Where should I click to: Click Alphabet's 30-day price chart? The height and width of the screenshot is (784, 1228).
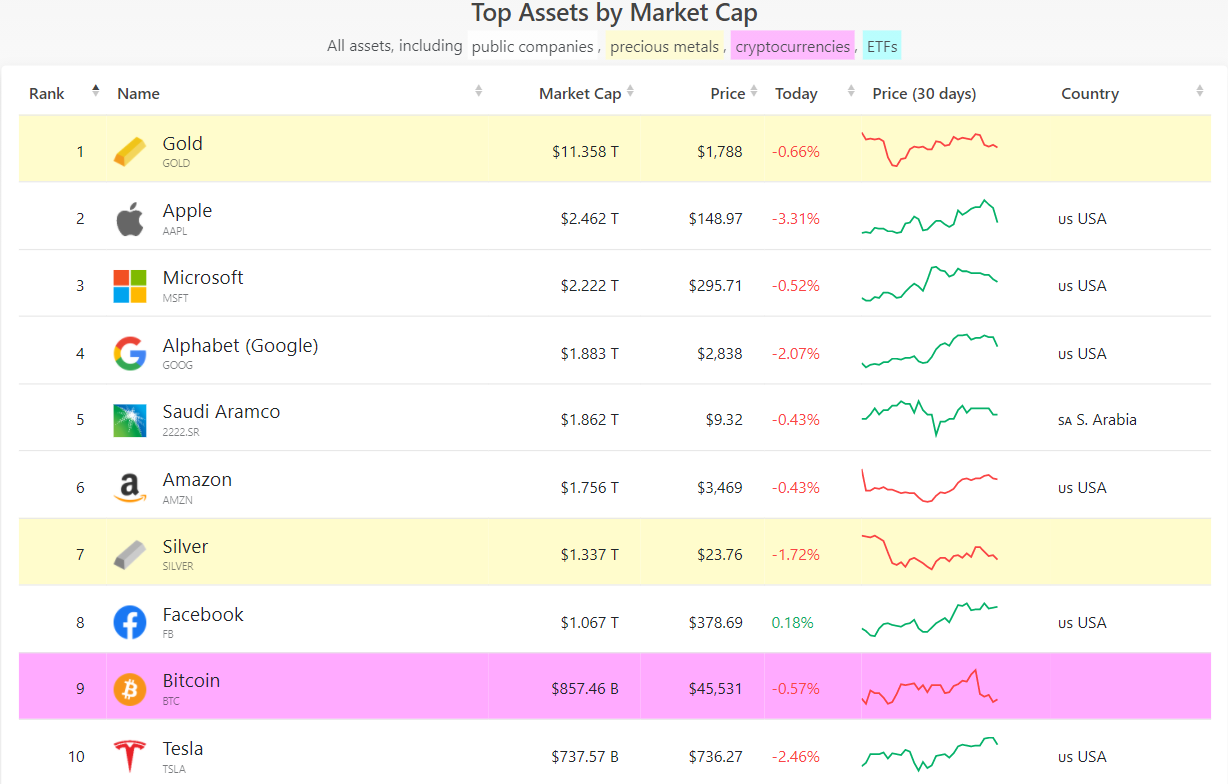(x=930, y=352)
